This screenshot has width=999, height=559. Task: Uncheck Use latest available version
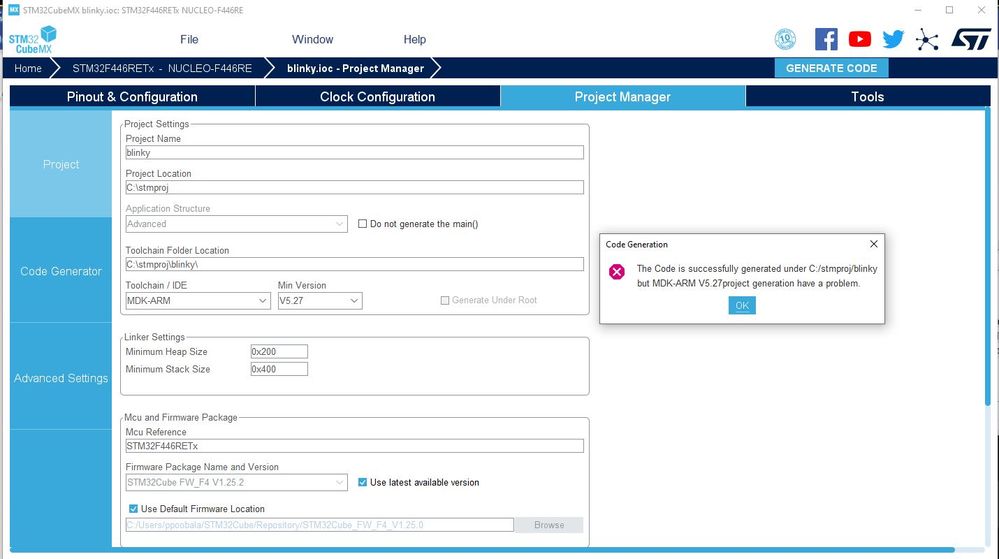363,483
